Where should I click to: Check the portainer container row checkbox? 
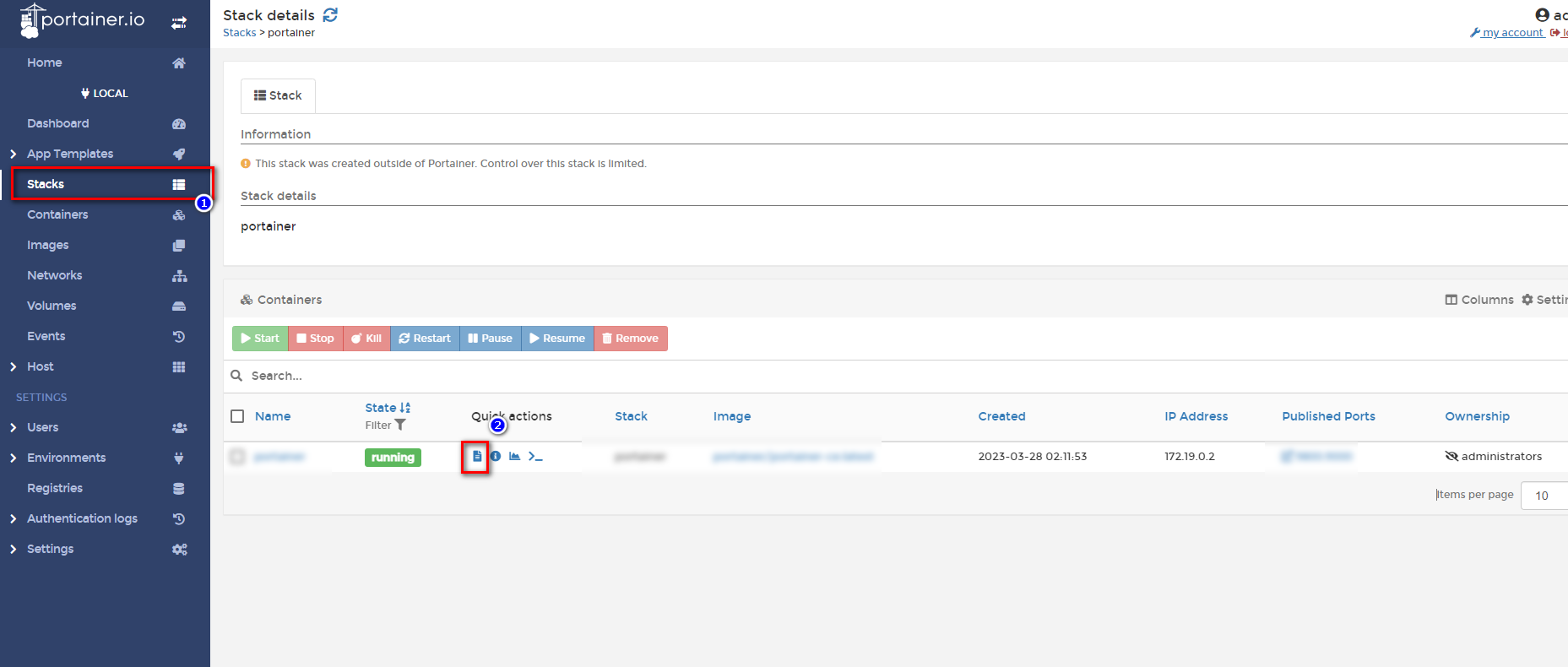[x=237, y=457]
